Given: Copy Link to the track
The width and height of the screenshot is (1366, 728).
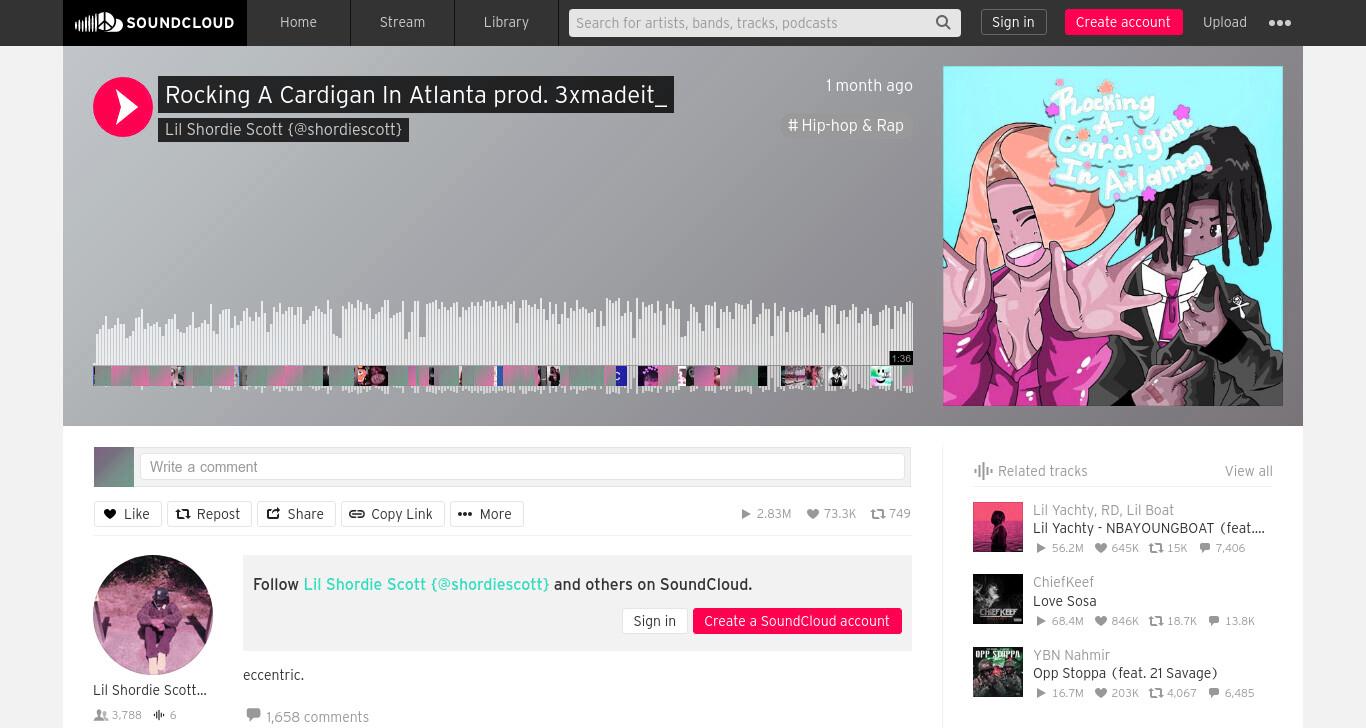Looking at the screenshot, I should coord(392,514).
